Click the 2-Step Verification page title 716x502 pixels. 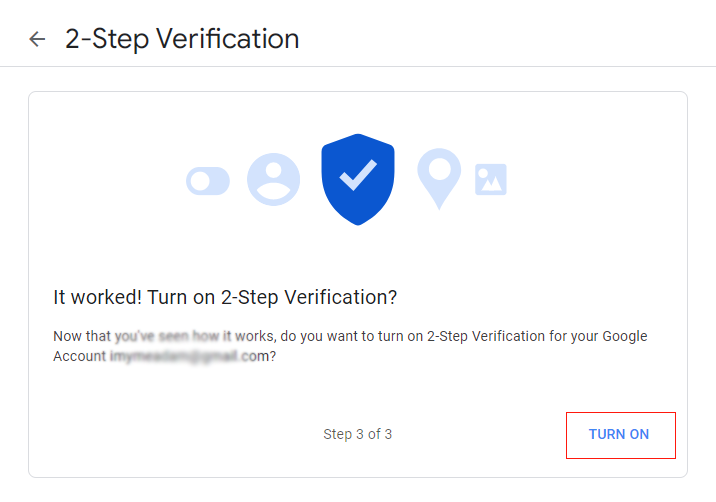pos(182,39)
